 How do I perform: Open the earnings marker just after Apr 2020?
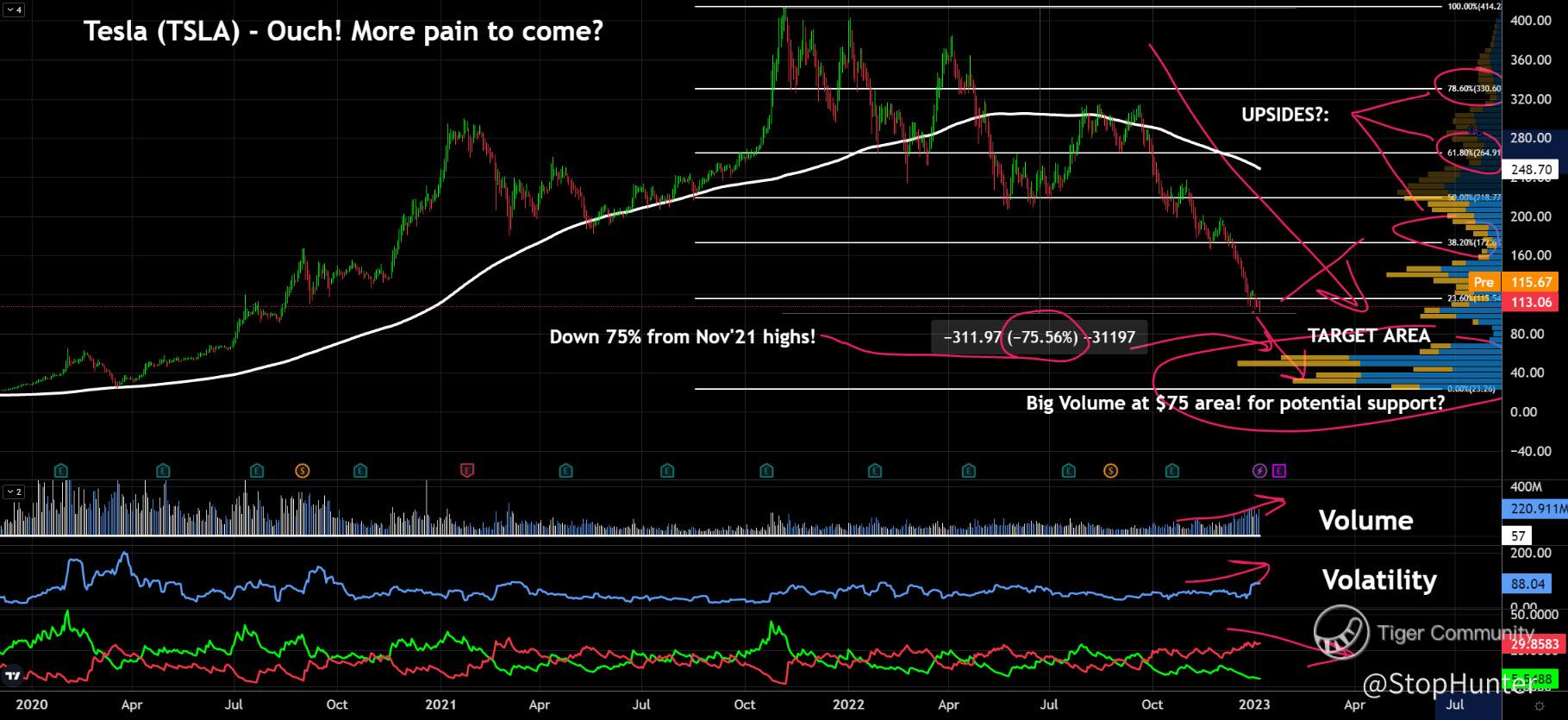tap(163, 471)
